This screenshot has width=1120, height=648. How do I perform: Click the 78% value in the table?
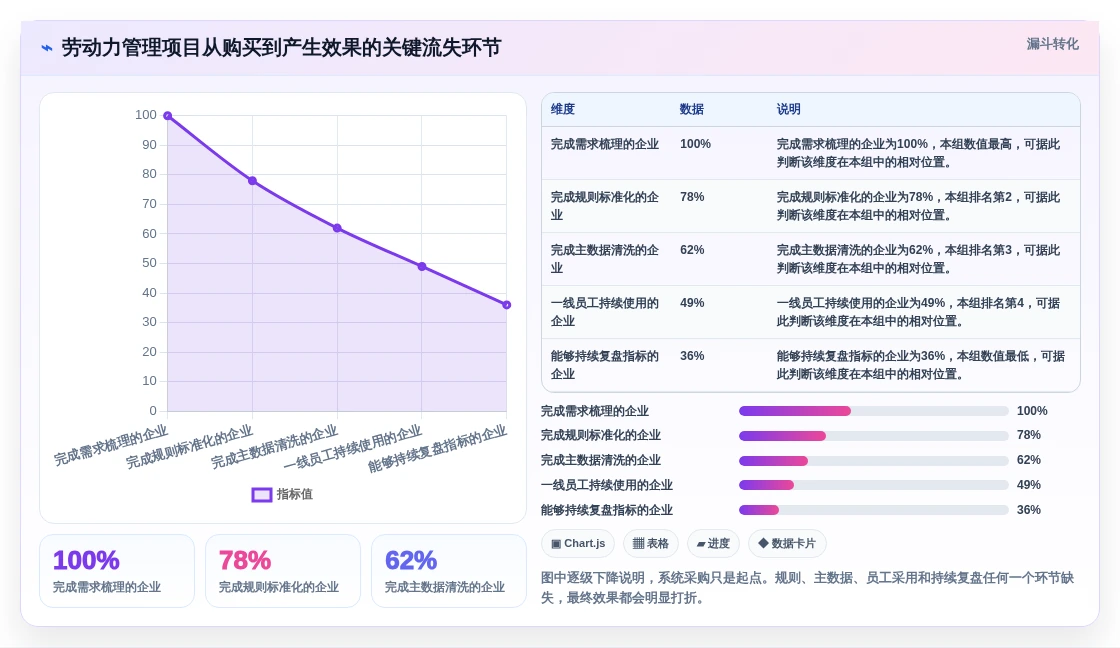[x=692, y=197]
